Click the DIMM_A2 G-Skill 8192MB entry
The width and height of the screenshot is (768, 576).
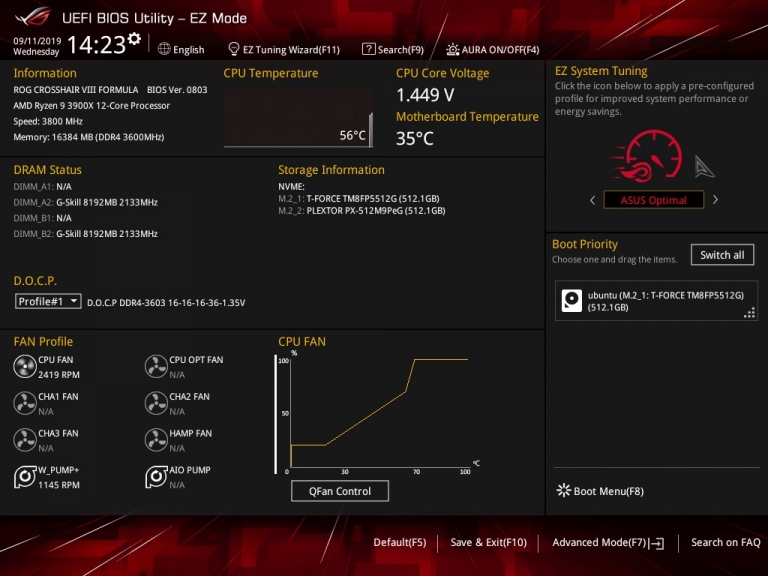86,202
